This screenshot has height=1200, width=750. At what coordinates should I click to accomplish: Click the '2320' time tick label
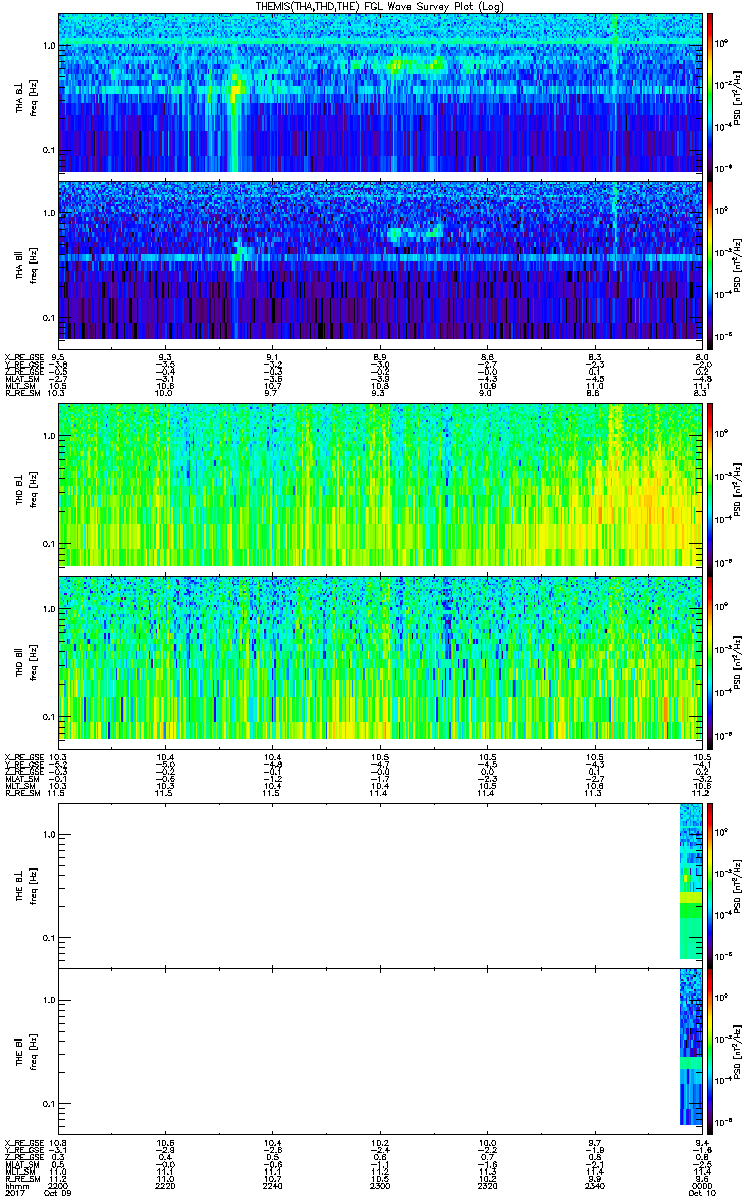click(x=488, y=1184)
